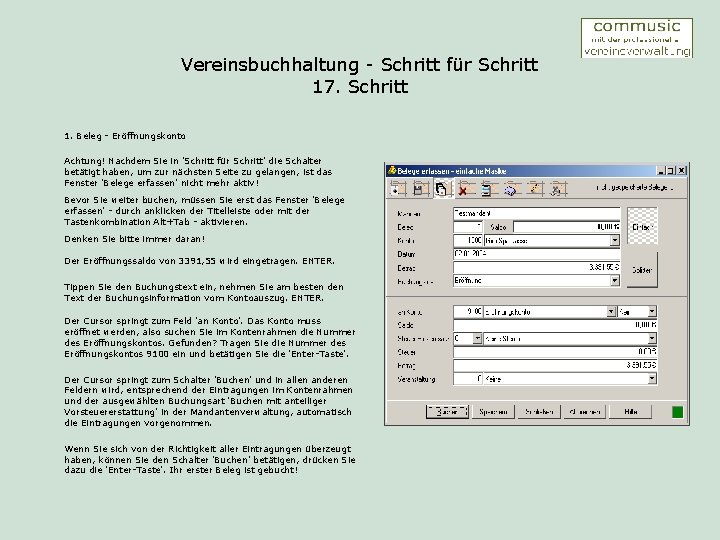
Task: Click the '17. Schritt' subtitle
Action: 360,87
